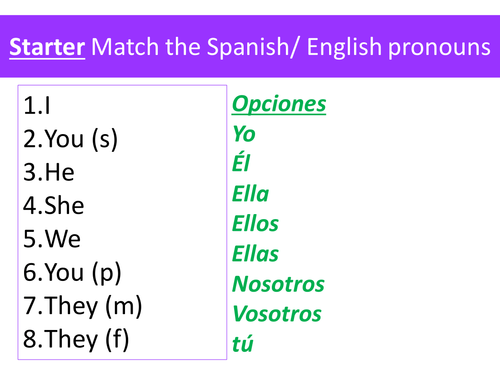500x375 pixels.
Task: Select list item 1. I
Action: [x=37, y=106]
